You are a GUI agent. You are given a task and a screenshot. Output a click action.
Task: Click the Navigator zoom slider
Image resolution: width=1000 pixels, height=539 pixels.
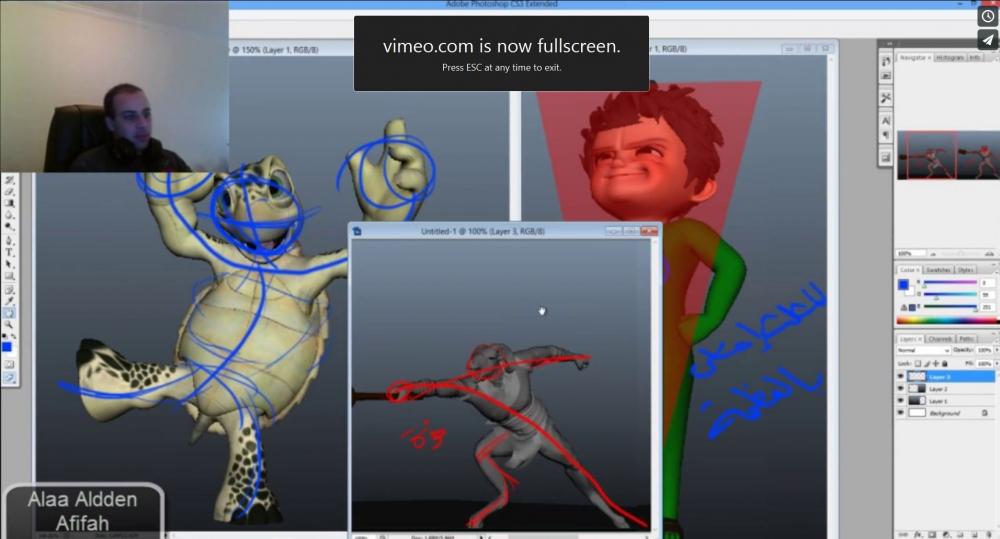[x=962, y=253]
